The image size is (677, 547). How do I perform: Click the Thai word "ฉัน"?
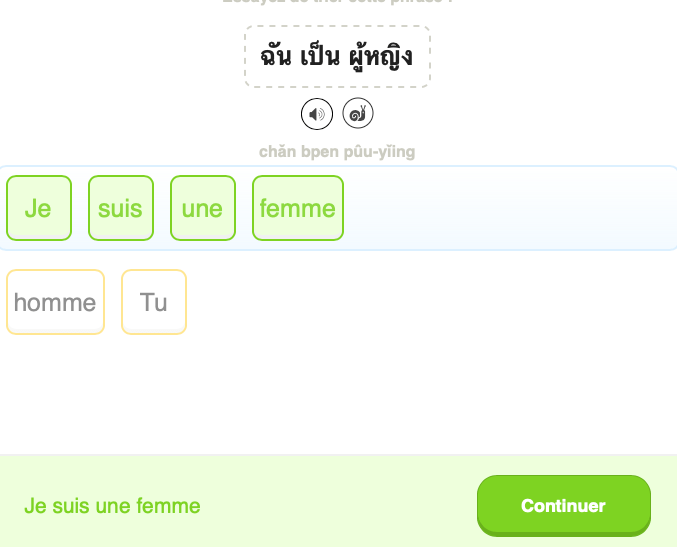click(275, 56)
